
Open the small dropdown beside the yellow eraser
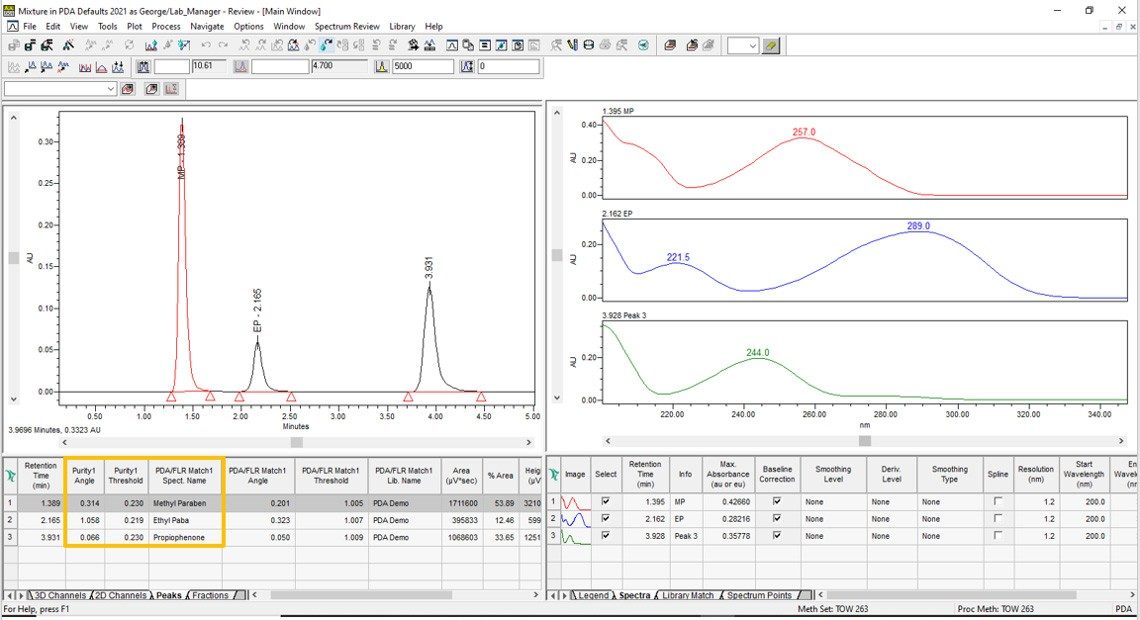(x=743, y=46)
